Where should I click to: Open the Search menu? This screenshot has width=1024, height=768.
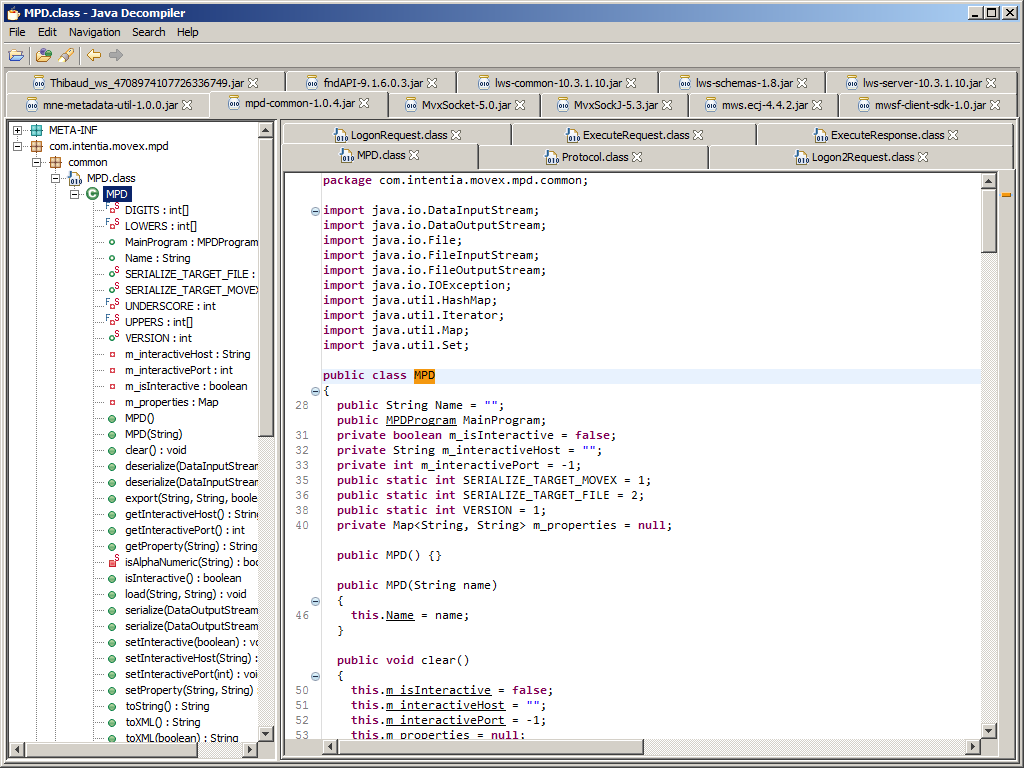148,32
